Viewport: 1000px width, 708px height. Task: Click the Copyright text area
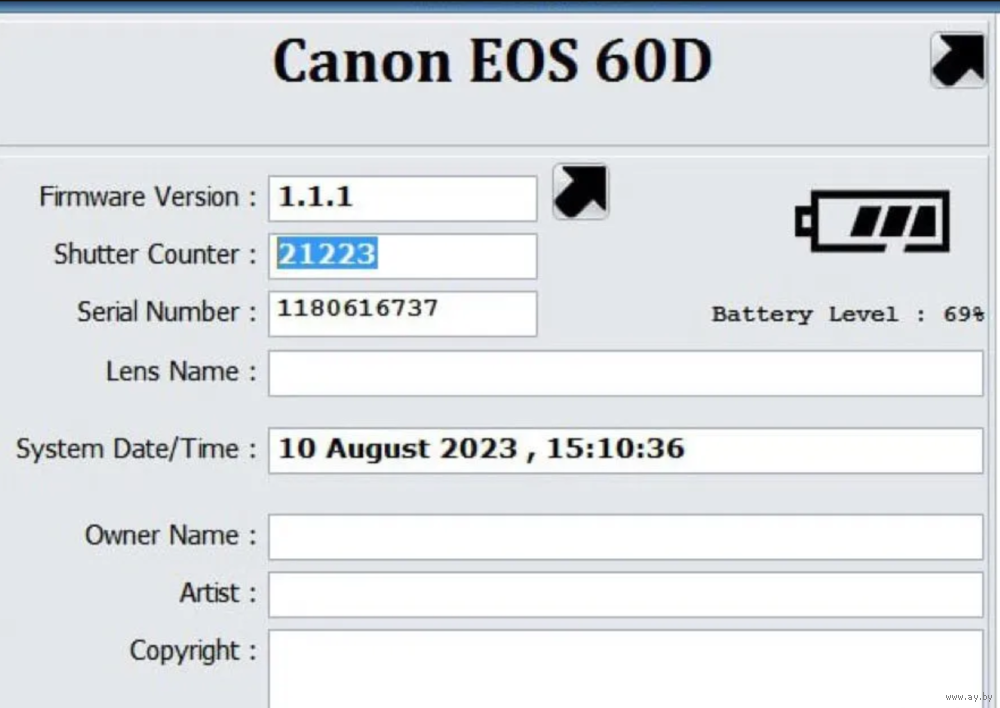[626, 669]
